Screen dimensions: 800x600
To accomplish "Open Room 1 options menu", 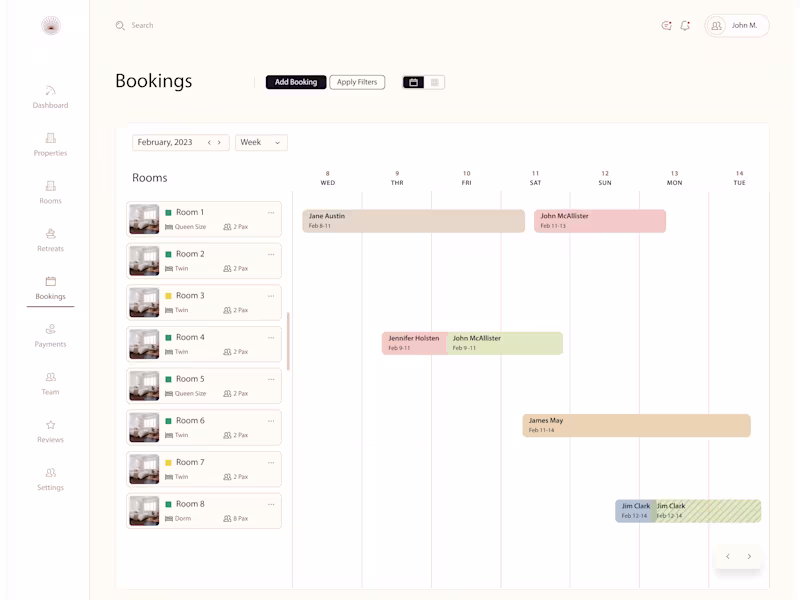I will (271, 212).
